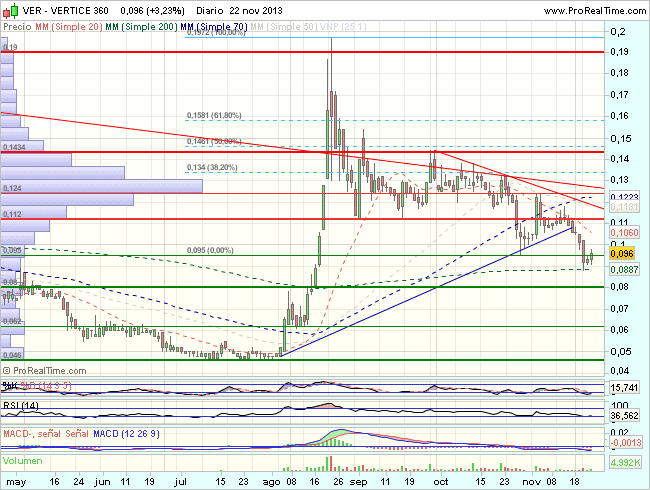Click the 4.992K volume value tag
The image size is (650, 490).
tap(624, 463)
